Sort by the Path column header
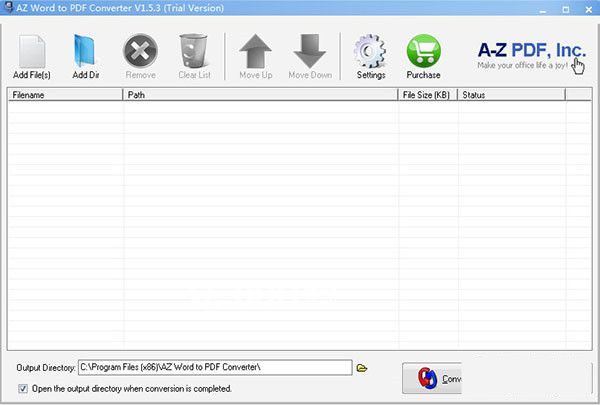Image resolution: width=600 pixels, height=405 pixels. tap(260, 95)
